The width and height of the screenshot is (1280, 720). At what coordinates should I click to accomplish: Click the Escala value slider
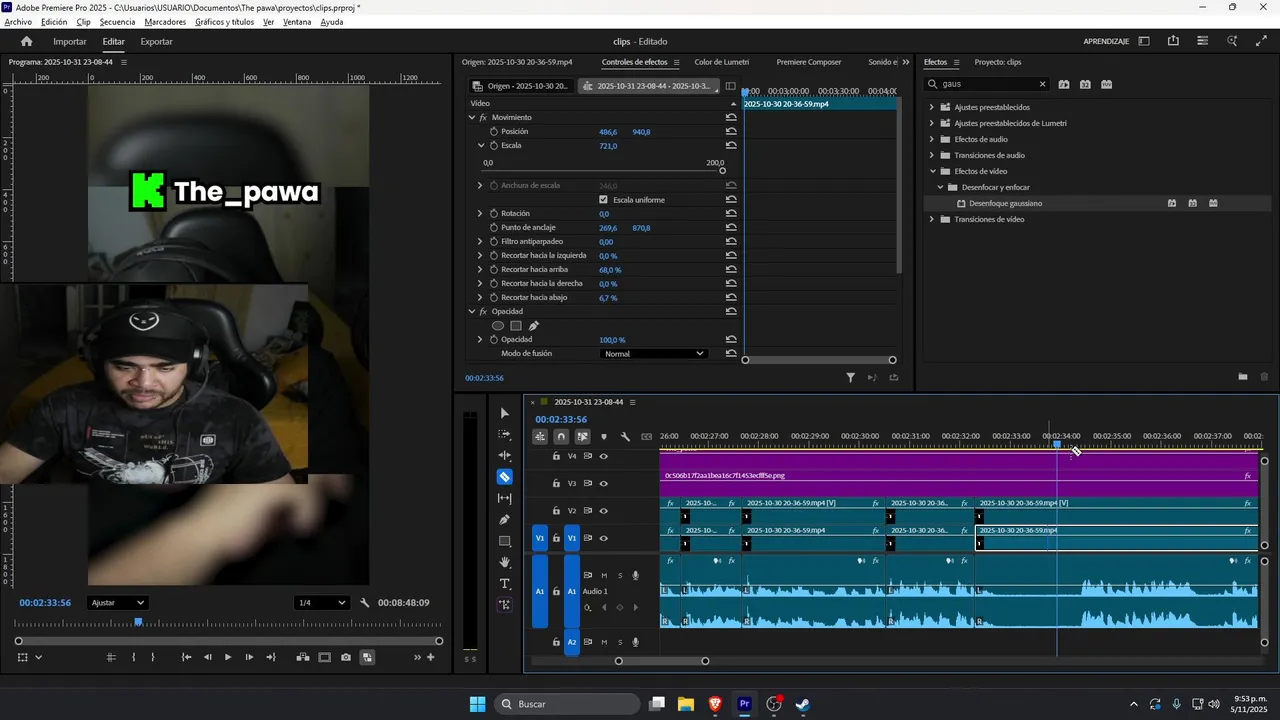[604, 169]
